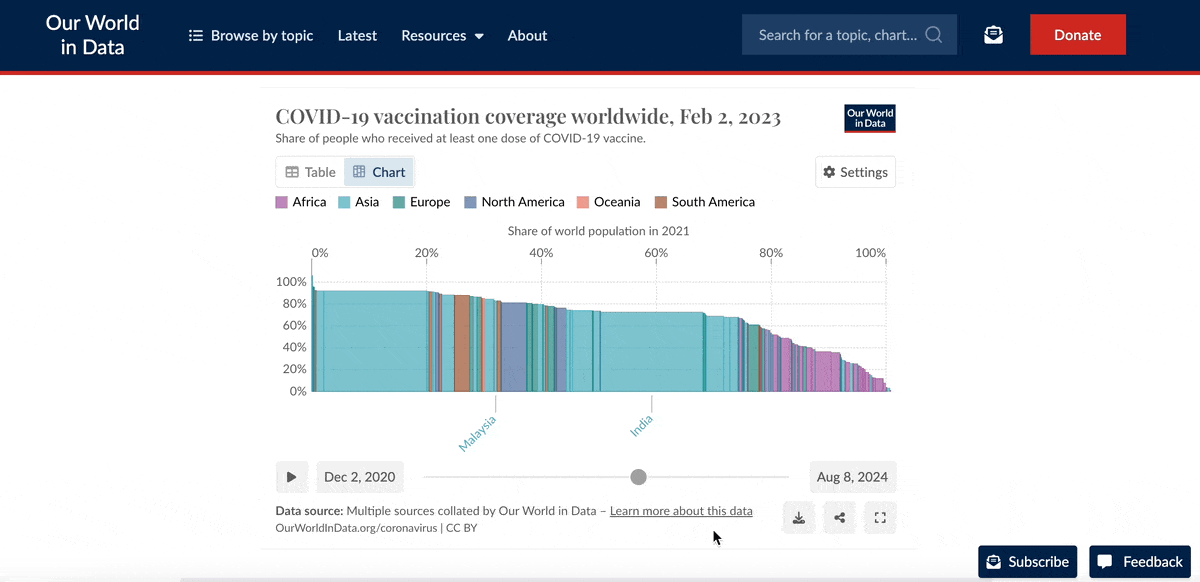Select the Chart tab
The height and width of the screenshot is (582, 1200).
click(x=378, y=171)
